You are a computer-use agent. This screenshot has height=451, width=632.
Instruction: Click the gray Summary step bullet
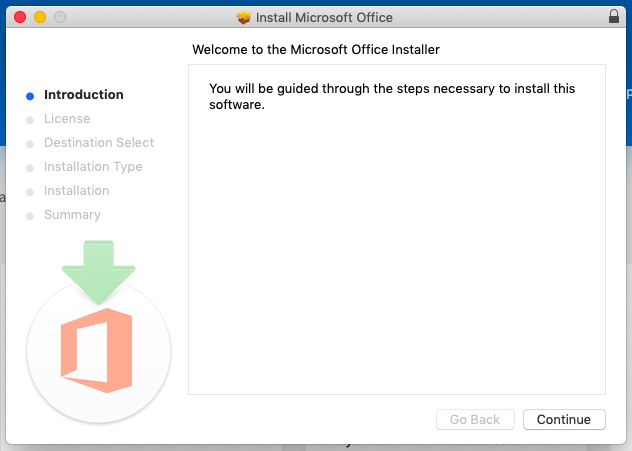[30, 216]
